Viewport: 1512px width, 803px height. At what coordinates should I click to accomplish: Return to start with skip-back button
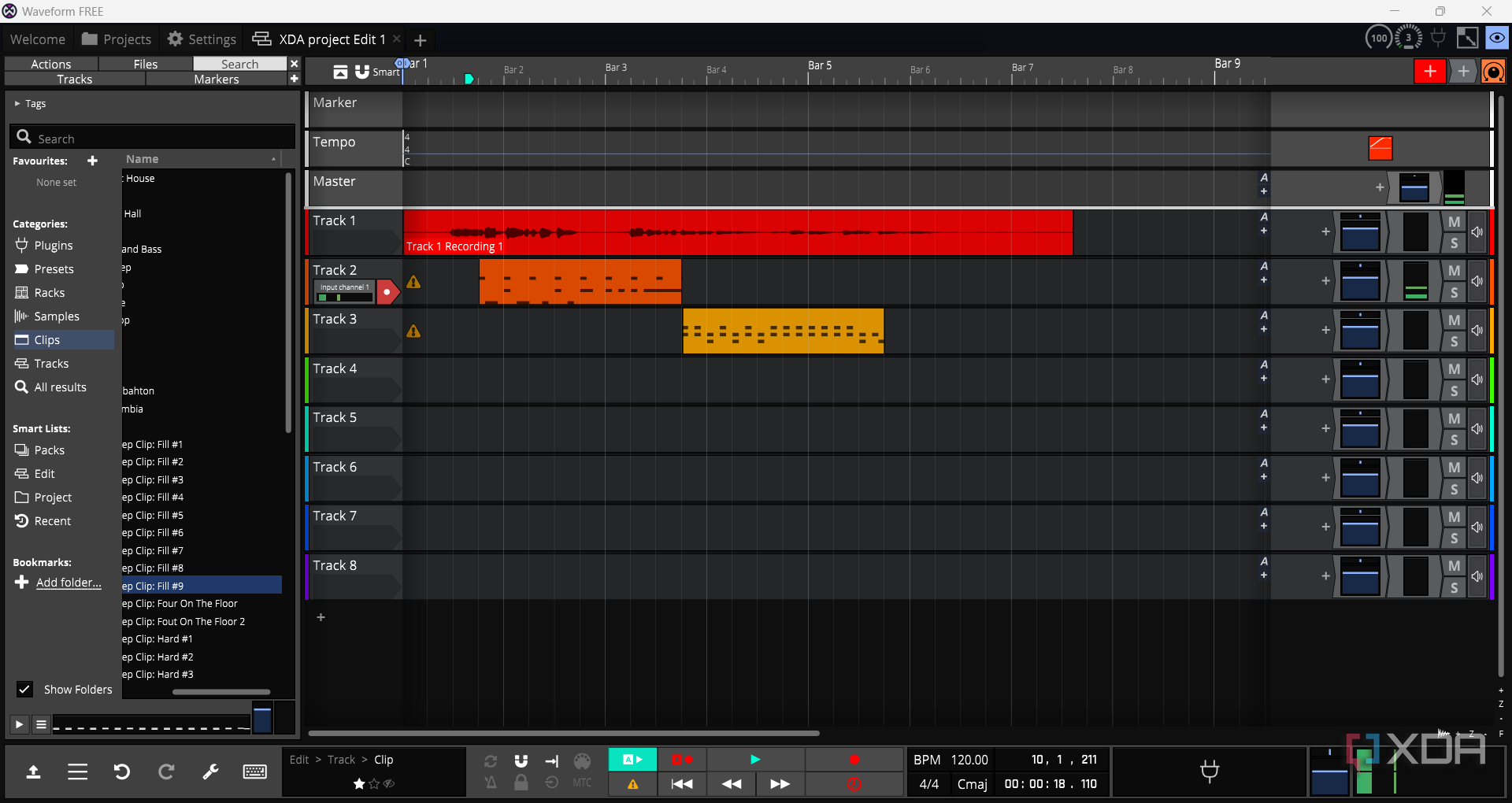point(682,784)
